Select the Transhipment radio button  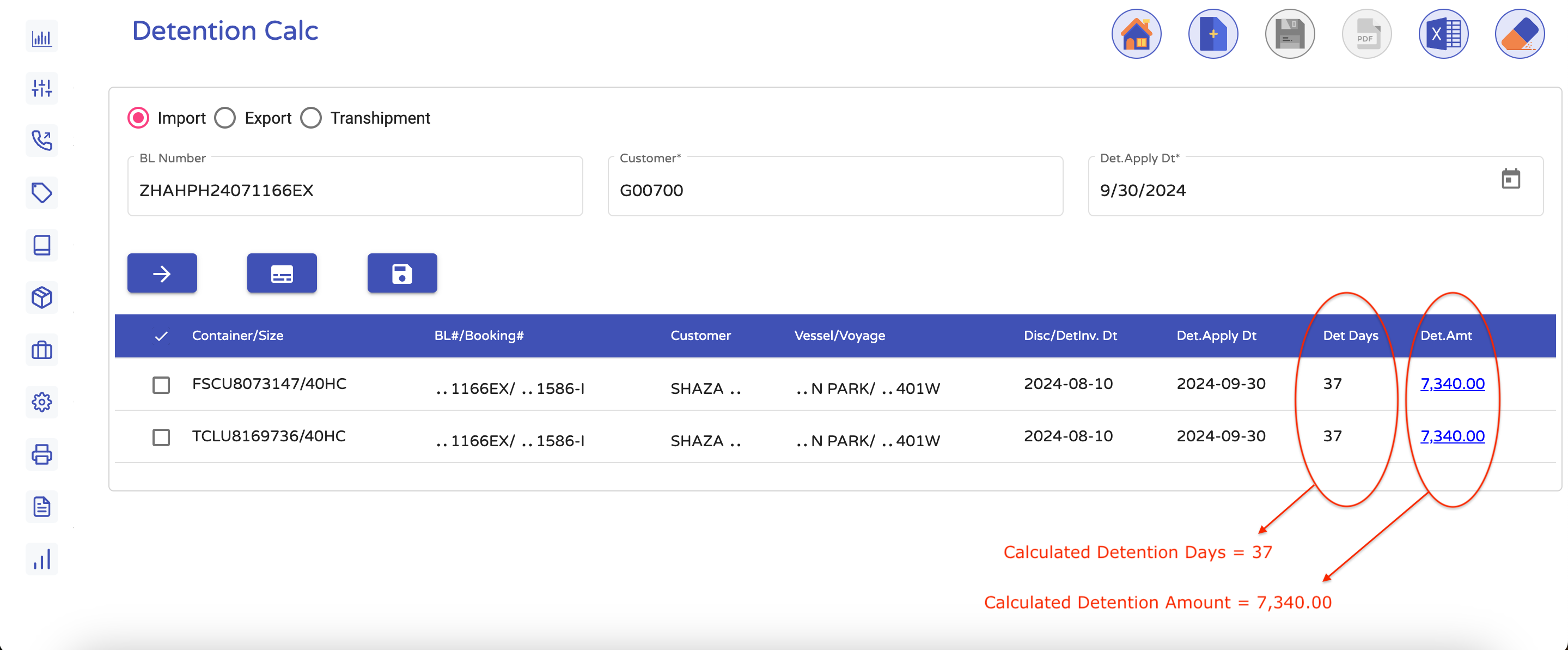pos(311,118)
